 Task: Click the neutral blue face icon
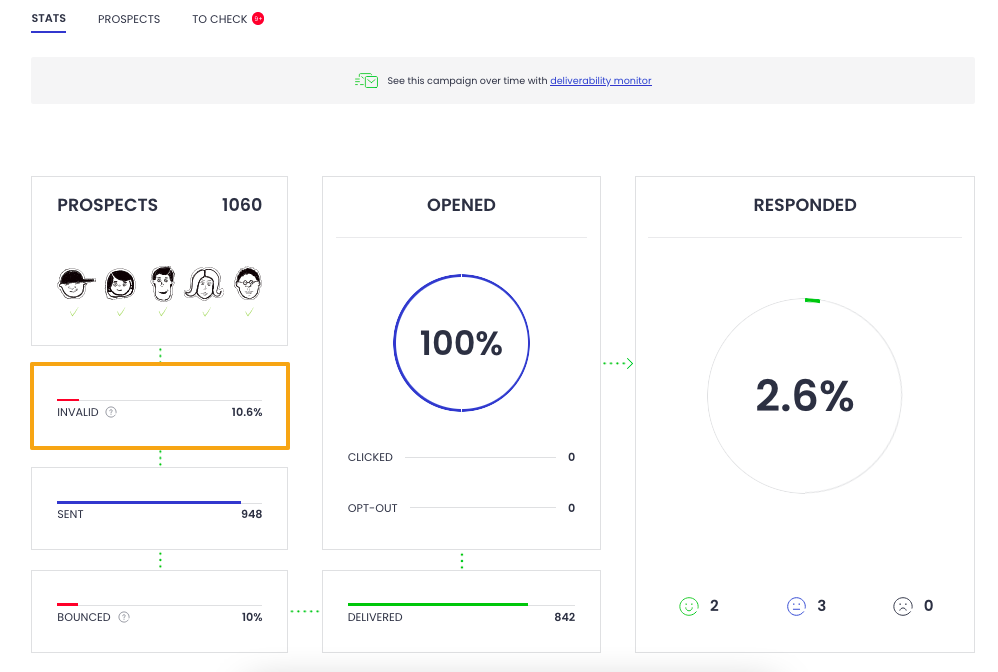pos(796,606)
